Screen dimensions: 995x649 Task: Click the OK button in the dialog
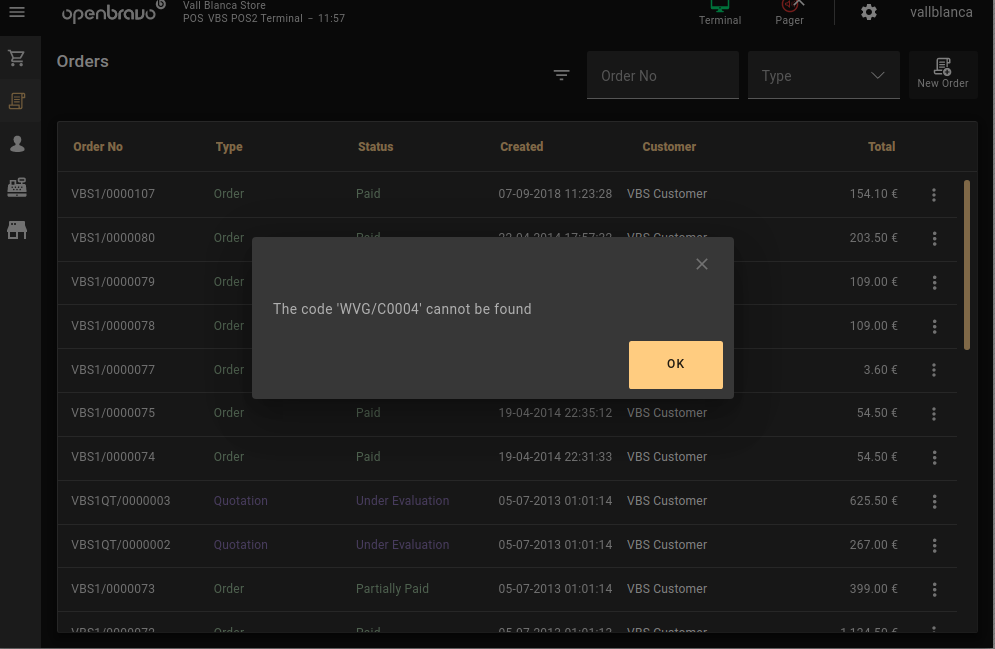click(675, 364)
